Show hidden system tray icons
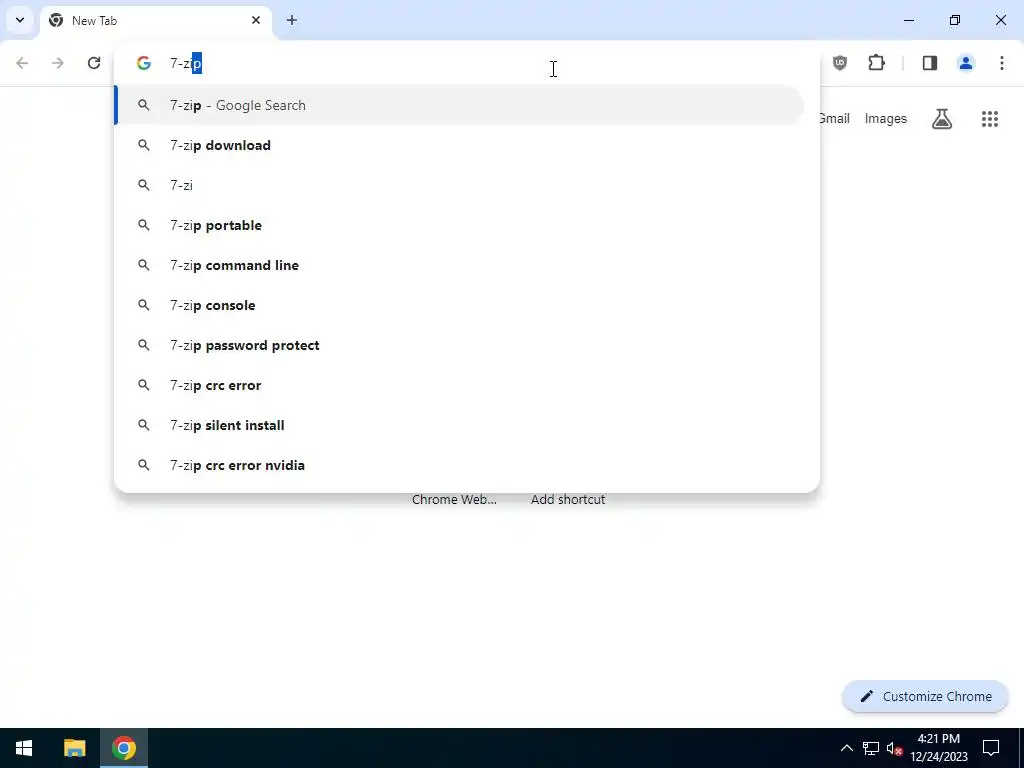 click(846, 748)
